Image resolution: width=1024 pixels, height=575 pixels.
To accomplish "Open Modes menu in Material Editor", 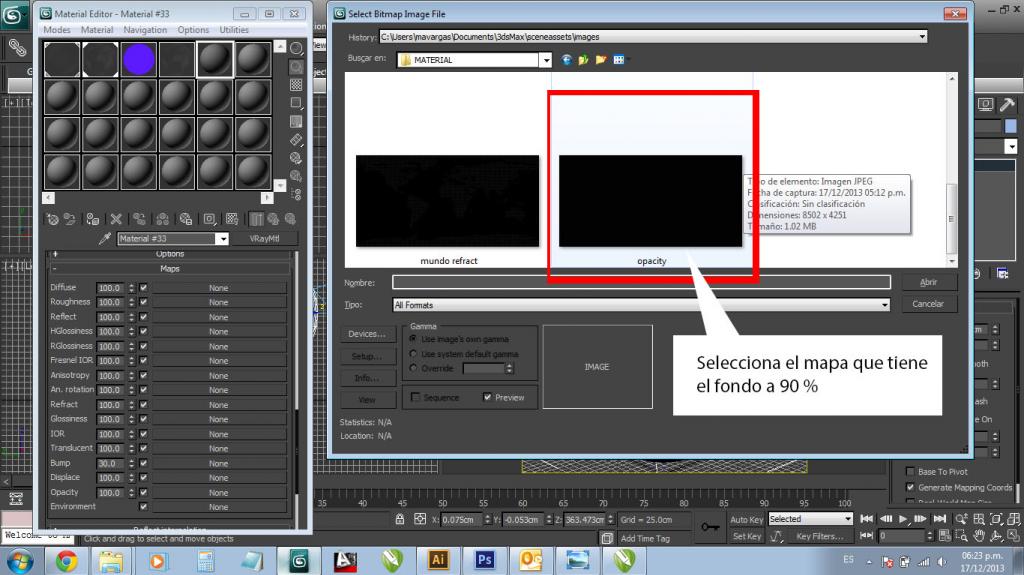I will (57, 30).
